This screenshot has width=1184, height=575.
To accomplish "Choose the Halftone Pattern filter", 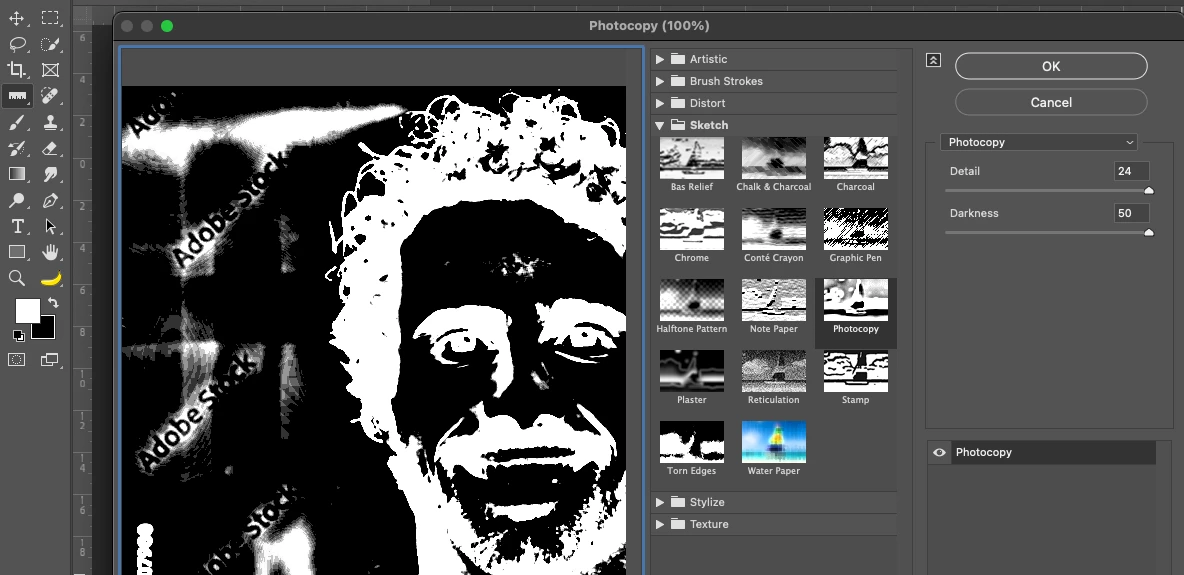I will (692, 300).
